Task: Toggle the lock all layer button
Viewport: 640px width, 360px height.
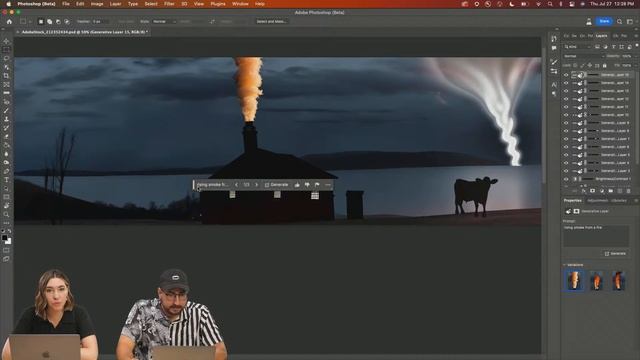Action: pyautogui.click(x=604, y=65)
